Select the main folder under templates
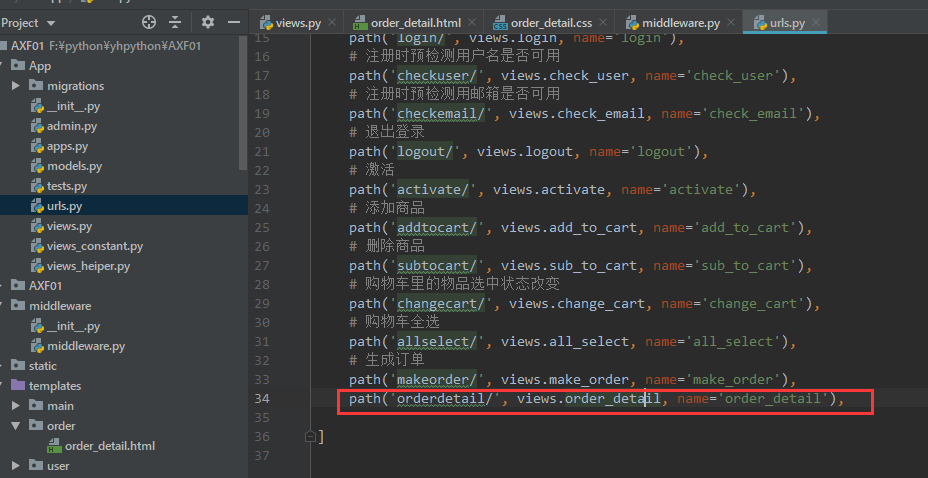The image size is (928, 478). (x=60, y=406)
